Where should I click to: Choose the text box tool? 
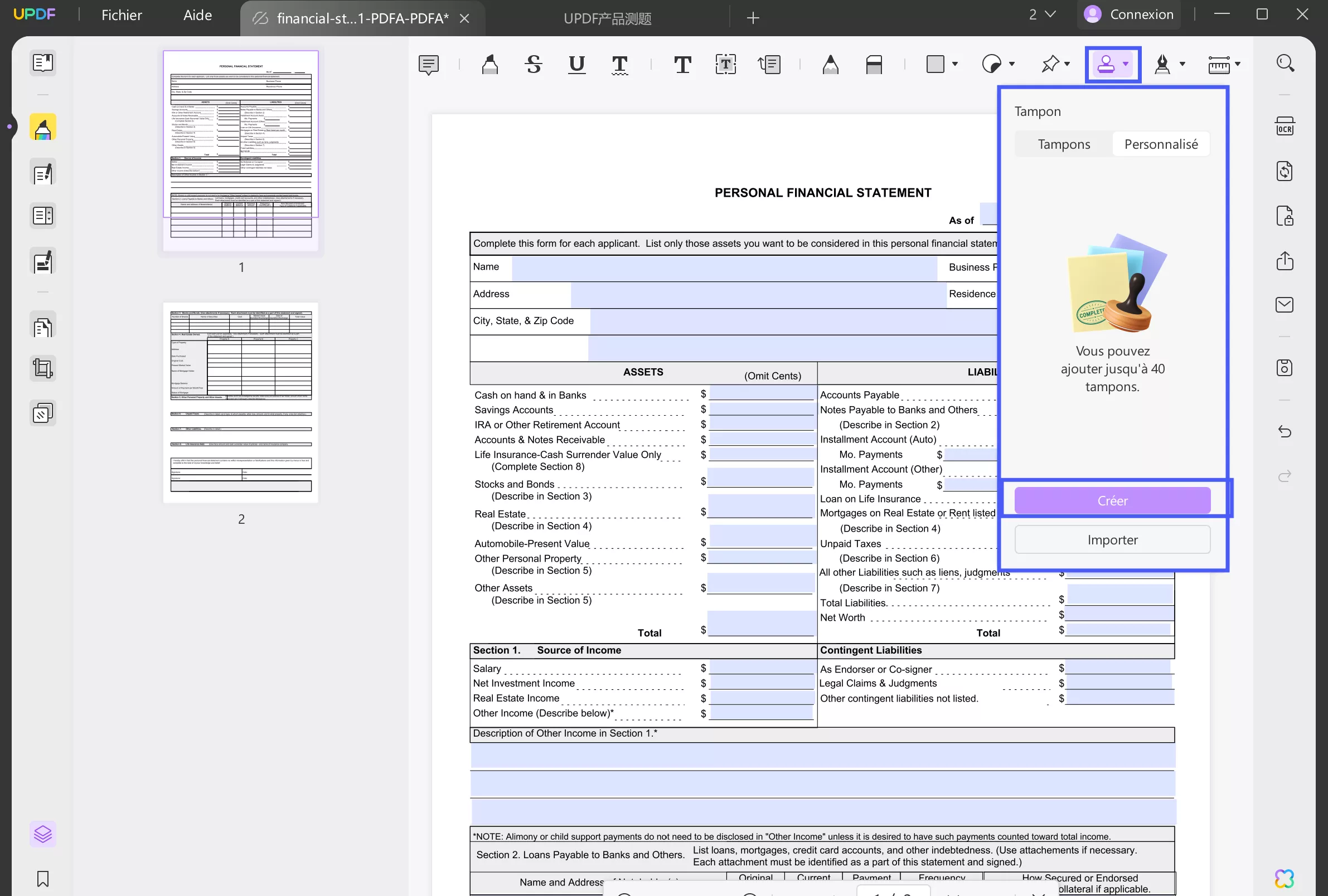(x=725, y=64)
